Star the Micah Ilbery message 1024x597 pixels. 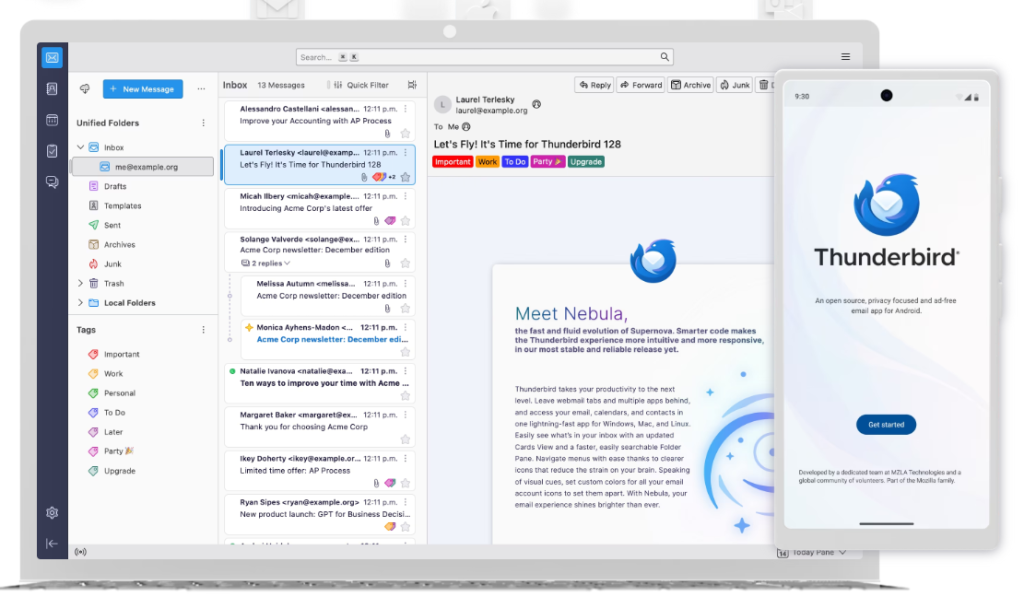406,221
